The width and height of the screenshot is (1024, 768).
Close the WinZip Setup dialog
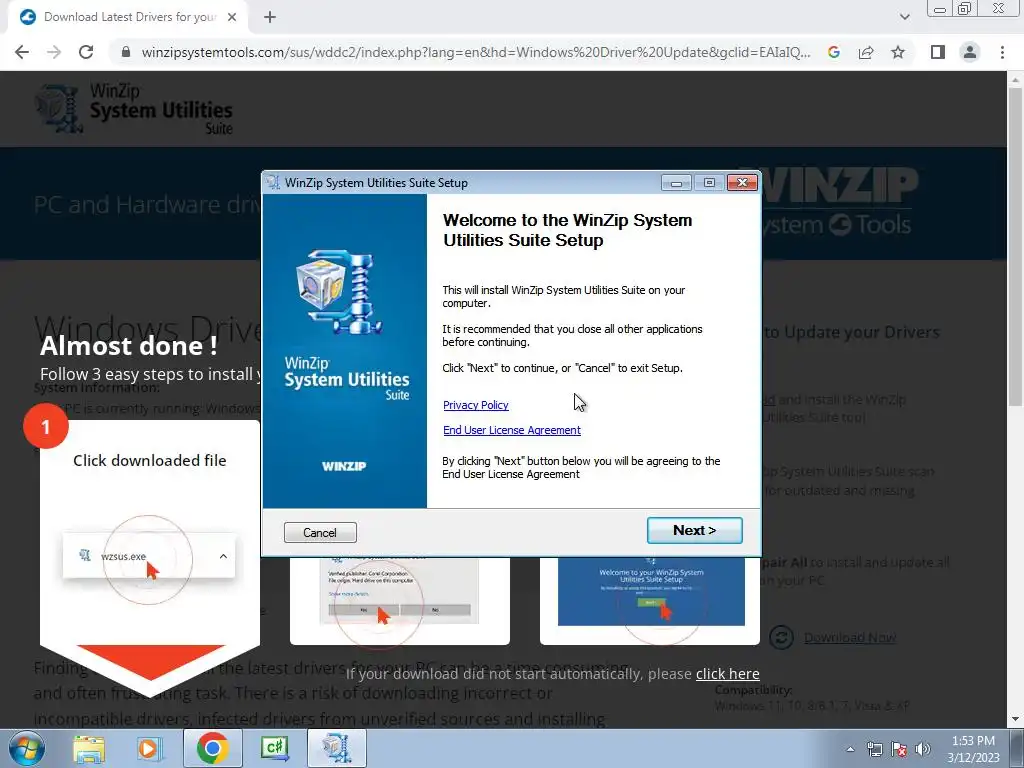coord(743,183)
